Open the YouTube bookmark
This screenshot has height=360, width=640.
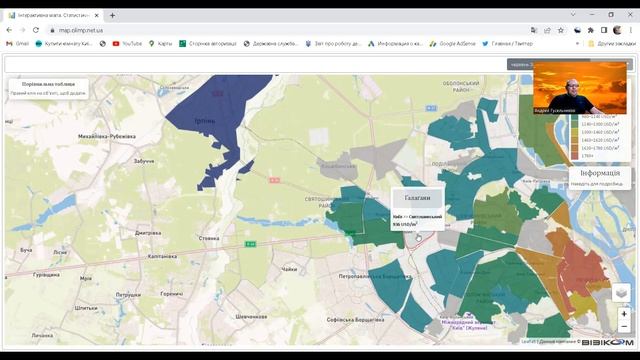pyautogui.click(x=127, y=43)
